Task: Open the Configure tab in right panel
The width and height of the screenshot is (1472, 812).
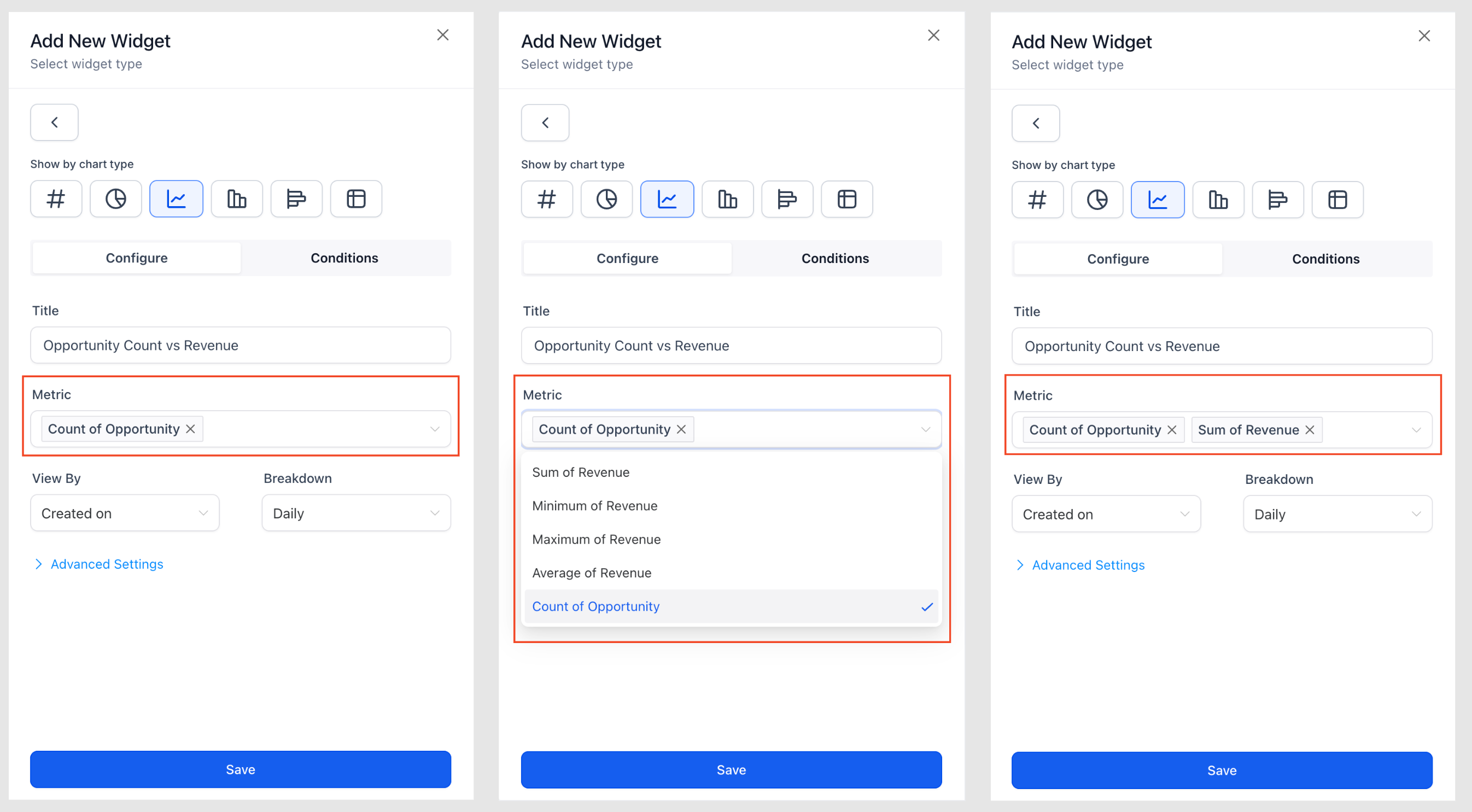Action: (x=1117, y=259)
